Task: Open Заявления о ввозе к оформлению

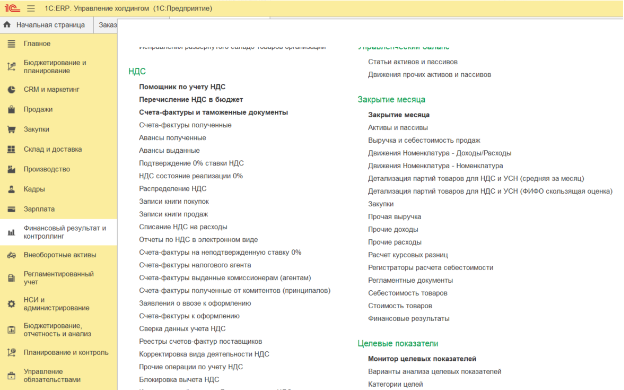Action: pos(195,303)
